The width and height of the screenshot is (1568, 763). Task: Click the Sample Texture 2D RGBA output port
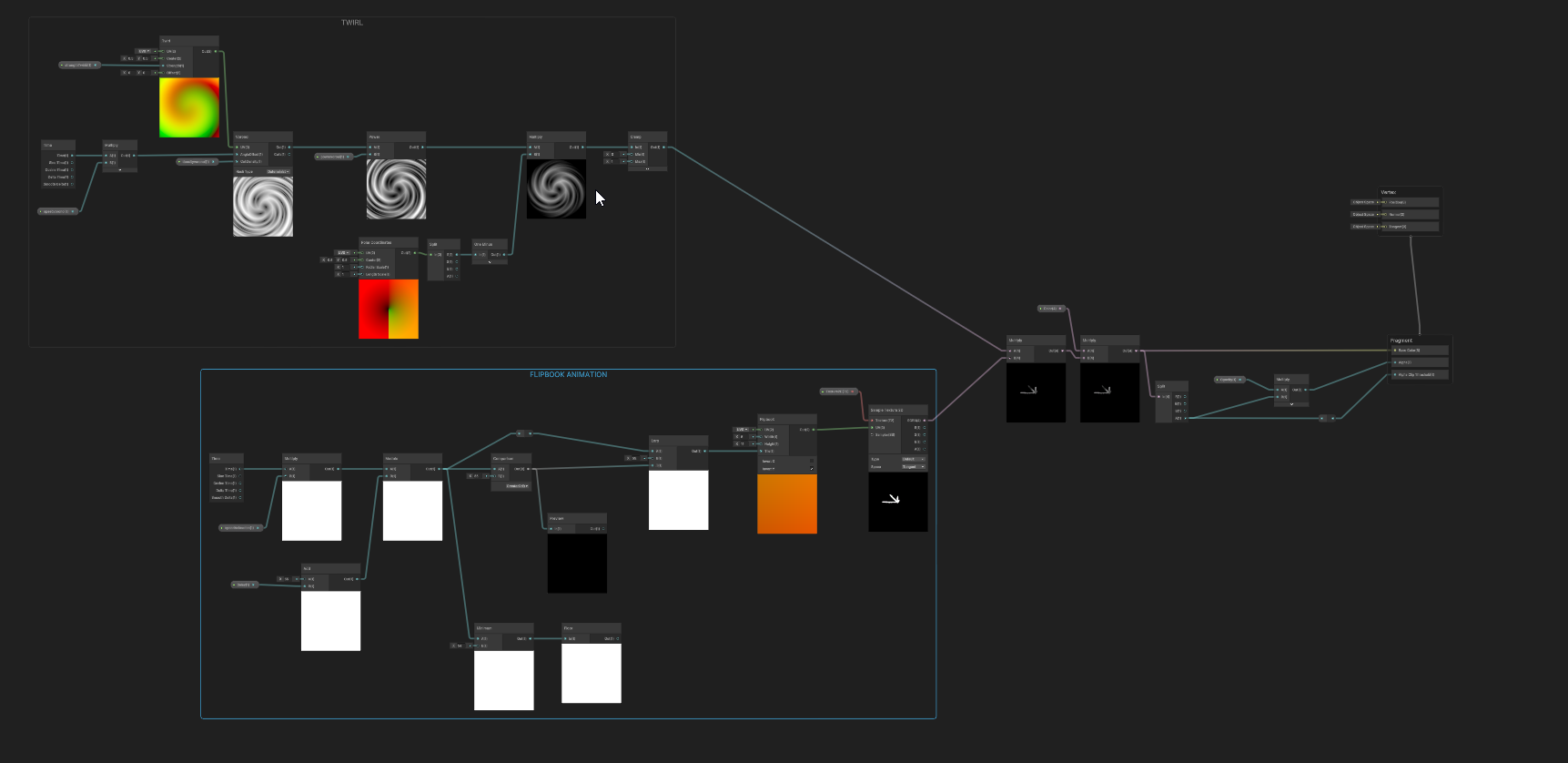point(925,420)
